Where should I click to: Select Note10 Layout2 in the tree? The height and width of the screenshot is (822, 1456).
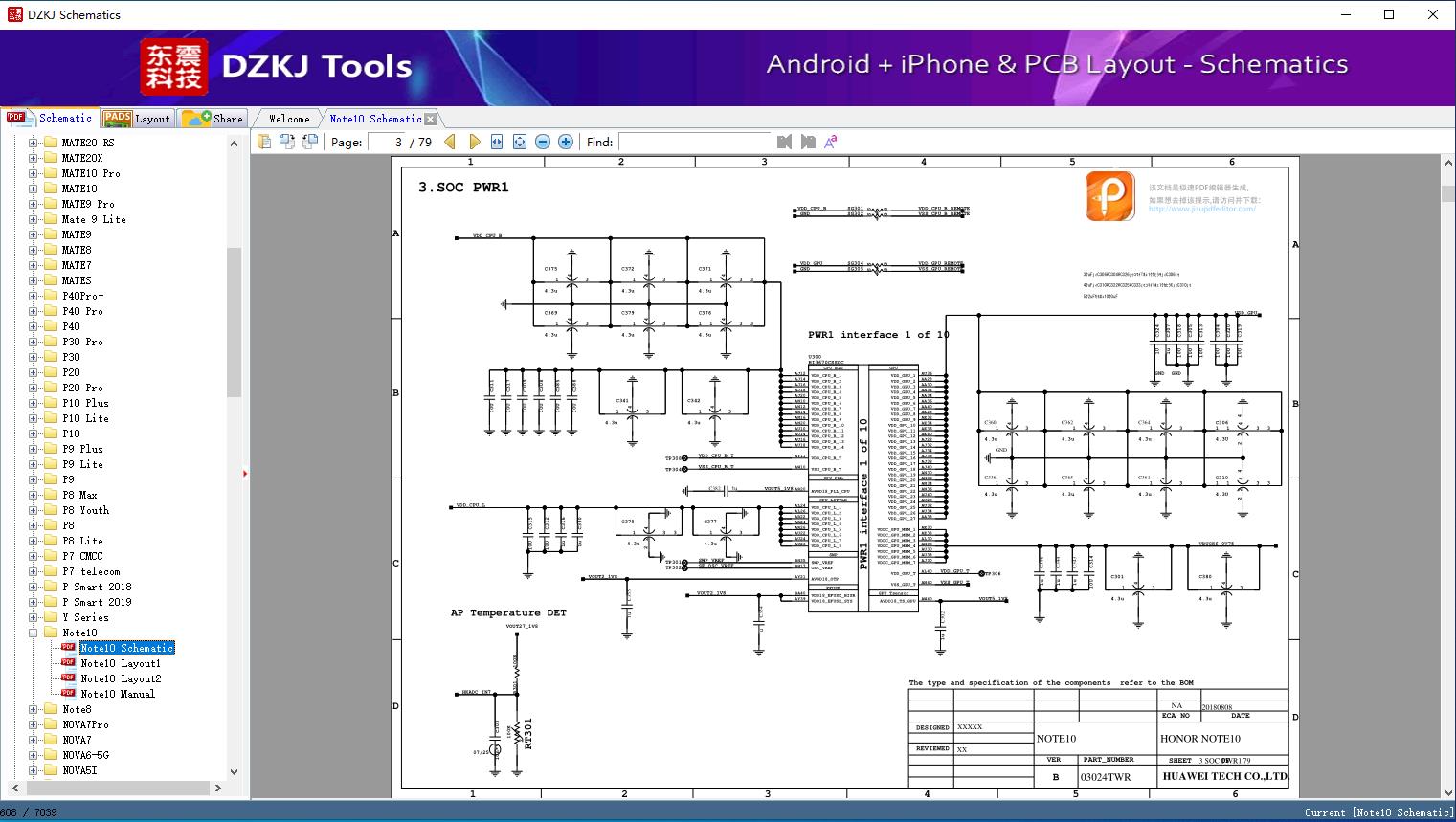(121, 678)
